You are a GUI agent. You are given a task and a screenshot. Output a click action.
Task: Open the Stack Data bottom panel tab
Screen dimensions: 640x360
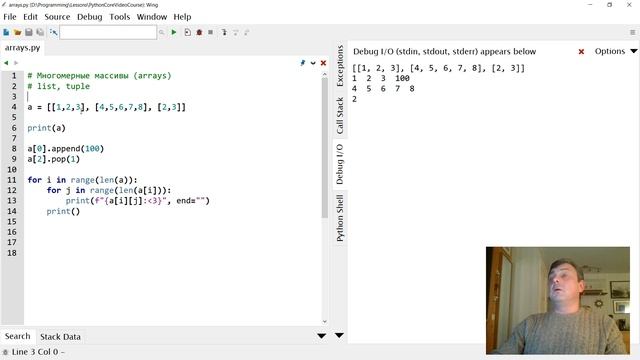point(60,337)
